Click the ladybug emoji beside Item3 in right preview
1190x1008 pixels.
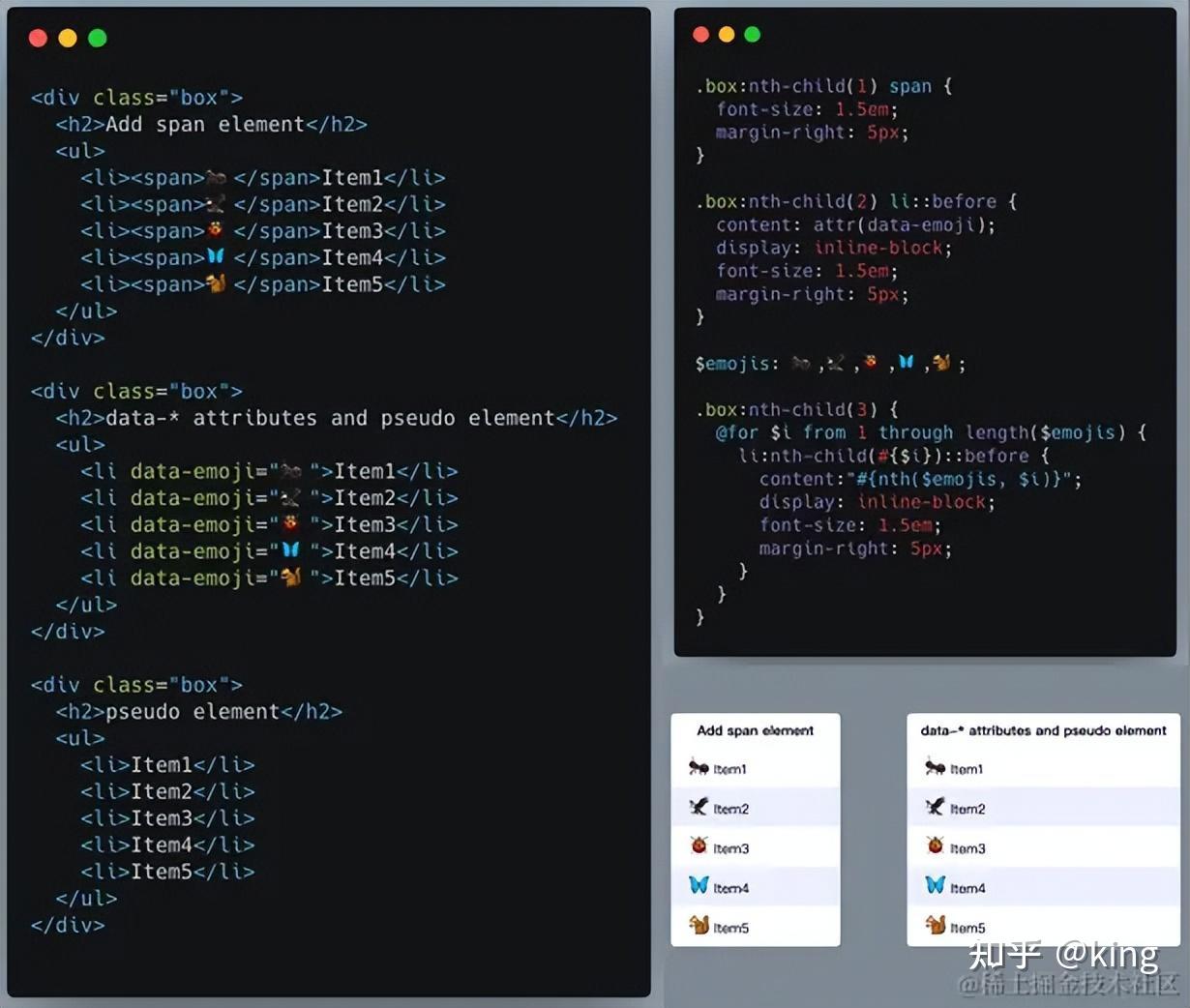coord(935,846)
